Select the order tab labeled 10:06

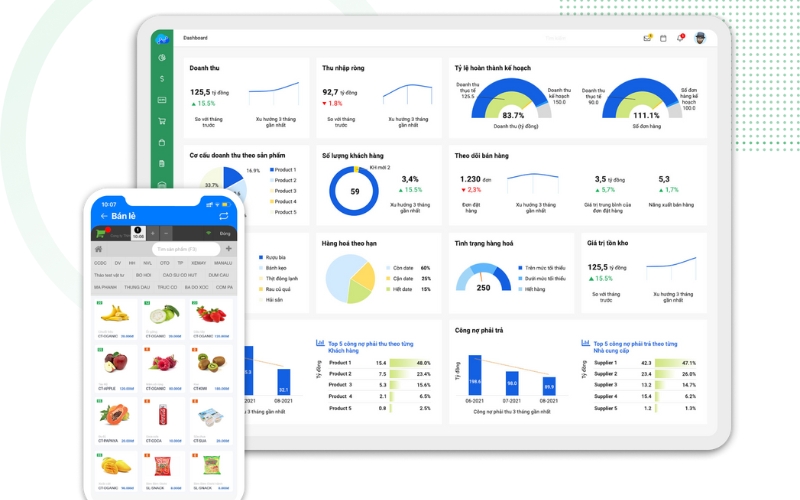click(138, 233)
